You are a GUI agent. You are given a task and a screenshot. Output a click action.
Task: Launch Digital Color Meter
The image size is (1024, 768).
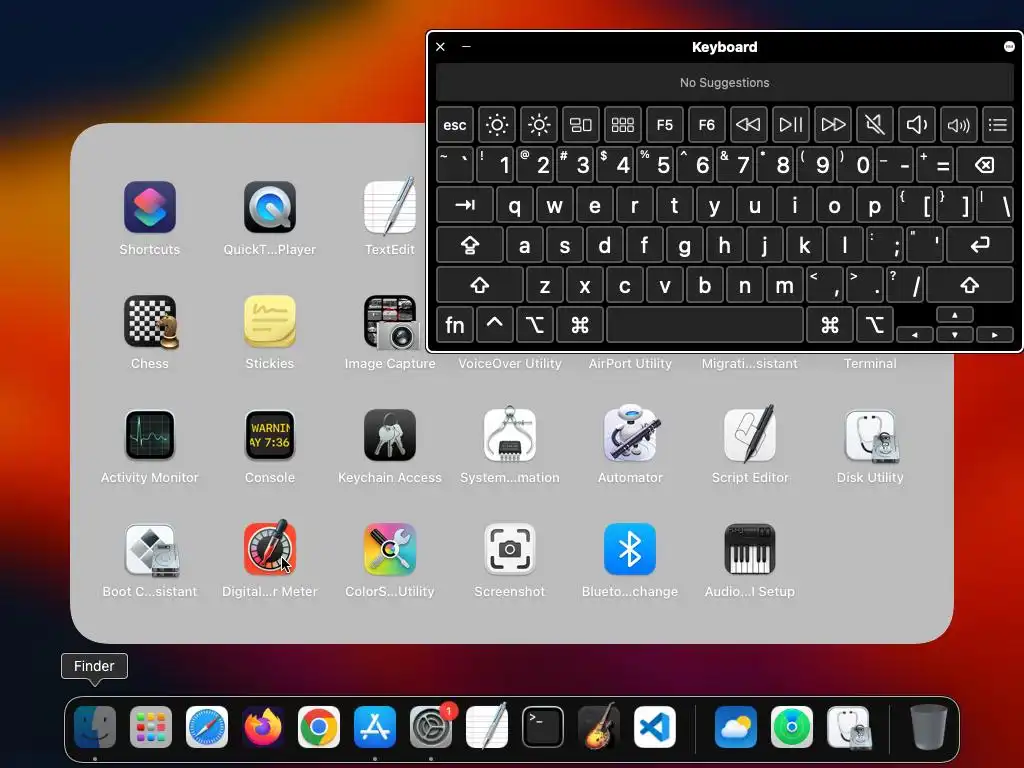tap(270, 549)
